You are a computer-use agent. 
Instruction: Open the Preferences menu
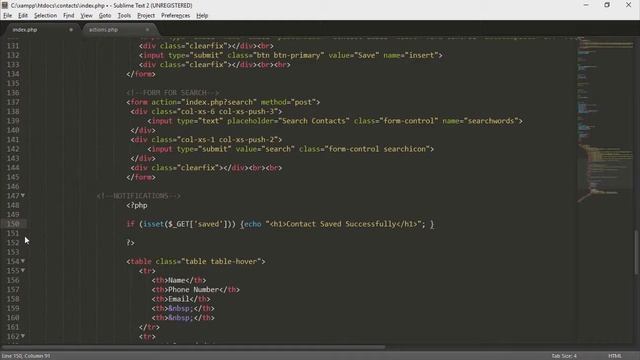click(x=176, y=16)
